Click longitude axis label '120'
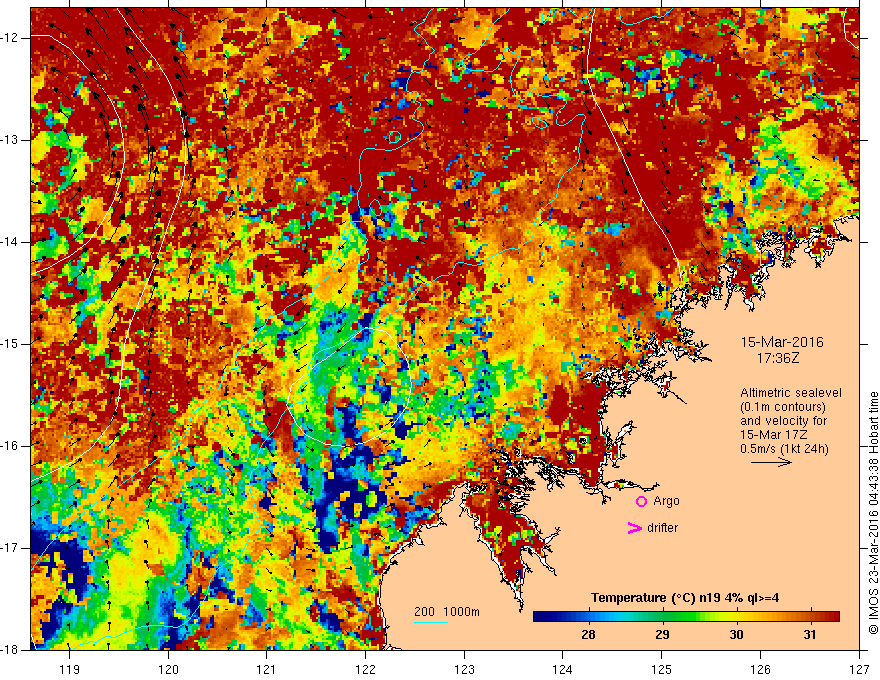880x680 pixels. [x=168, y=670]
